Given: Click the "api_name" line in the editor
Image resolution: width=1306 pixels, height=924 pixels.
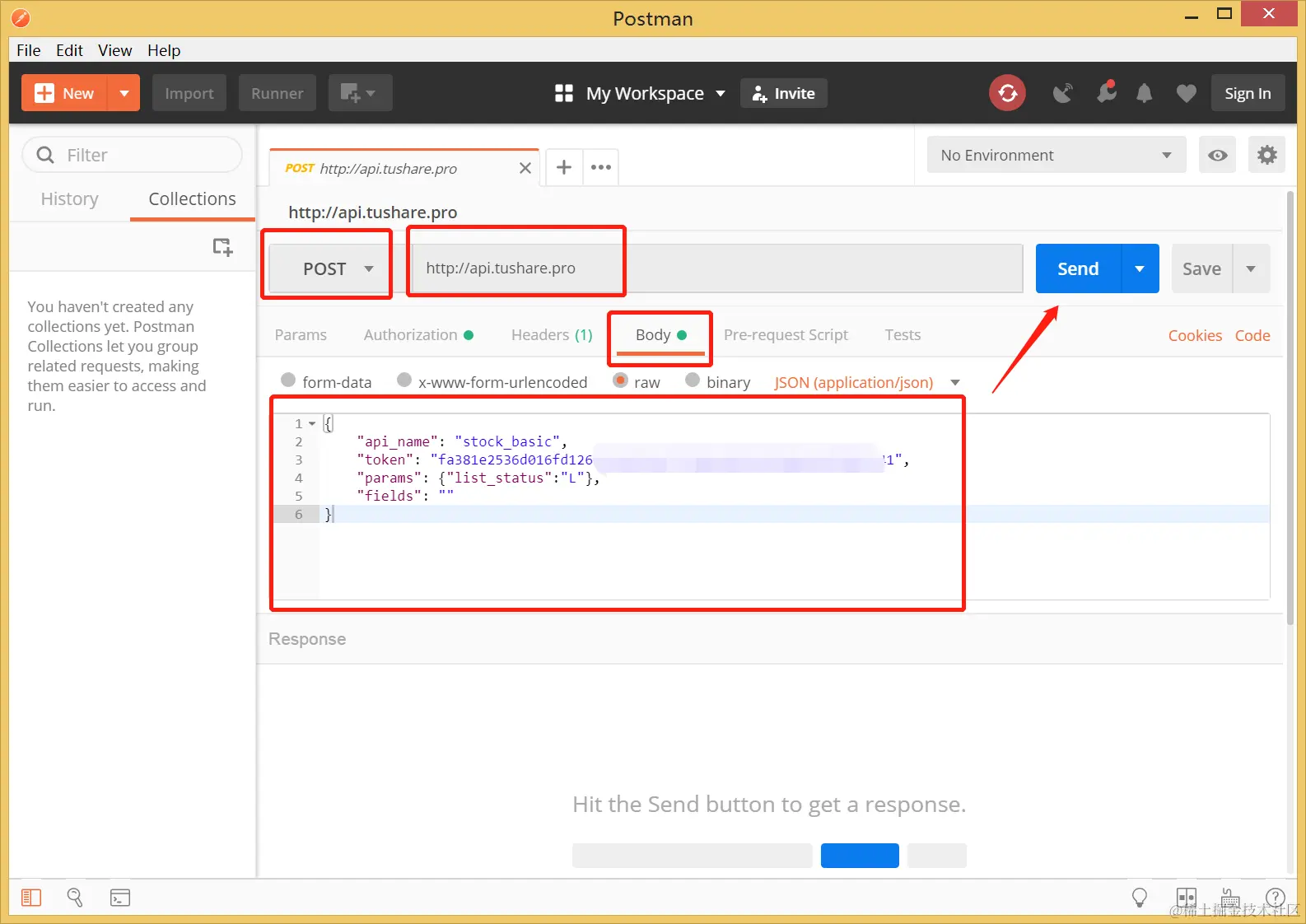Looking at the screenshot, I should [x=462, y=441].
